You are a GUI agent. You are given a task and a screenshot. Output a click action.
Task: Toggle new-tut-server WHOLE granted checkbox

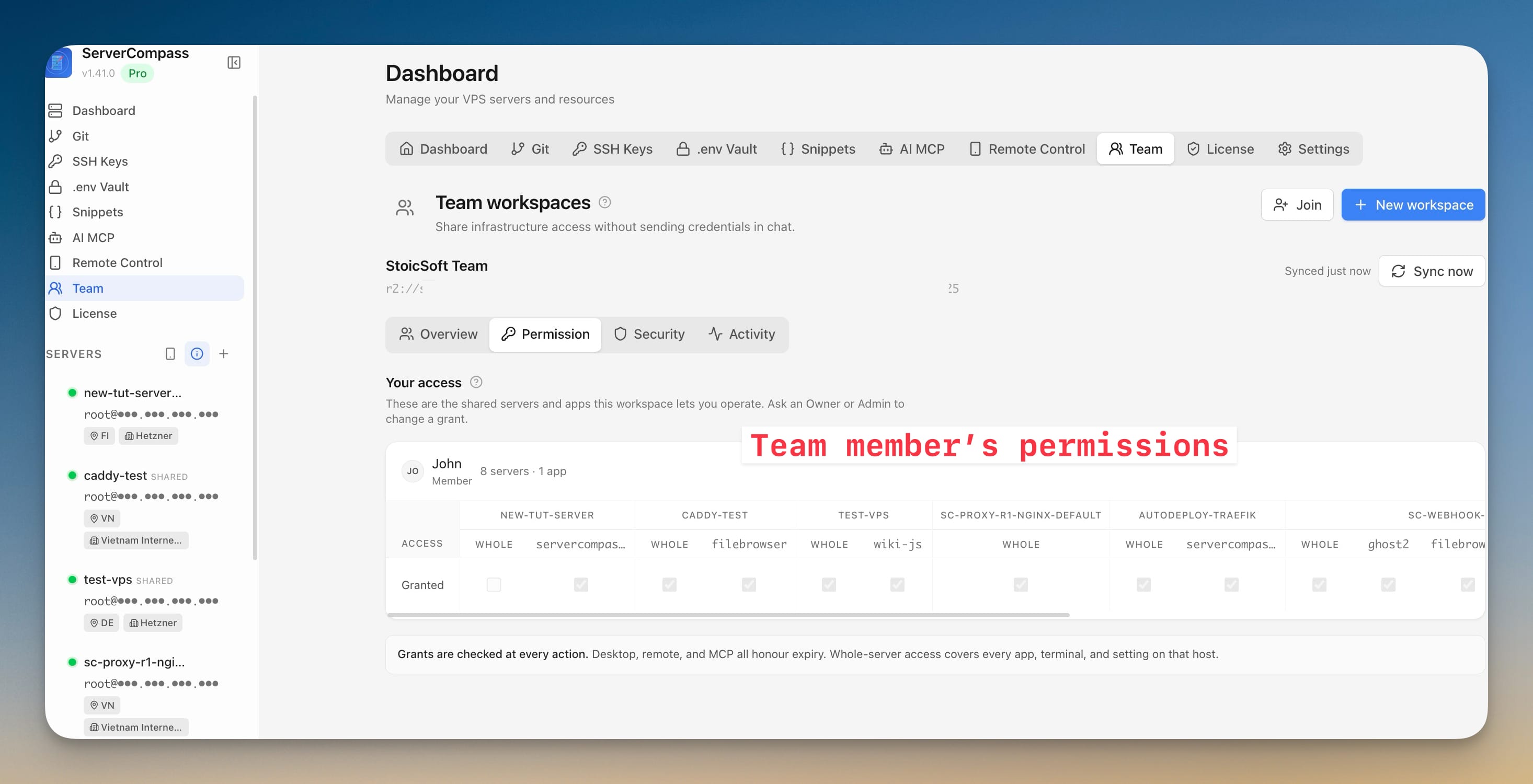(494, 584)
